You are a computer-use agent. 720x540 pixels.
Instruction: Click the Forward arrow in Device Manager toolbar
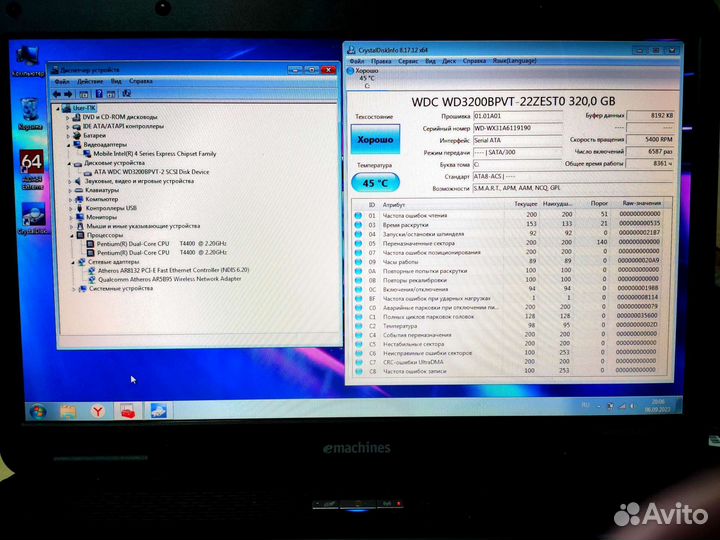tap(68, 94)
